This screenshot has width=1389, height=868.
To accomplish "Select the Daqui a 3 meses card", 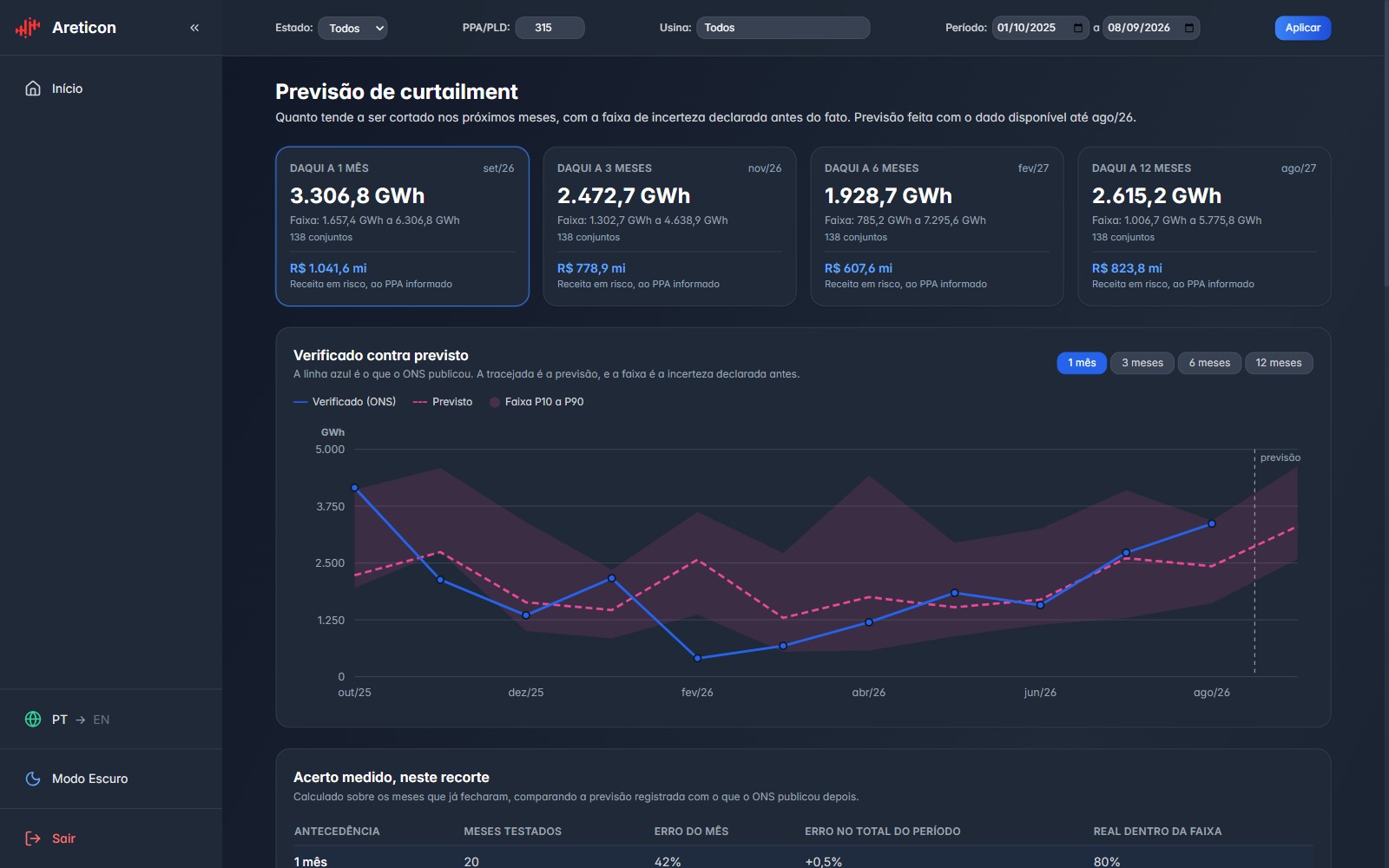I will [x=669, y=227].
